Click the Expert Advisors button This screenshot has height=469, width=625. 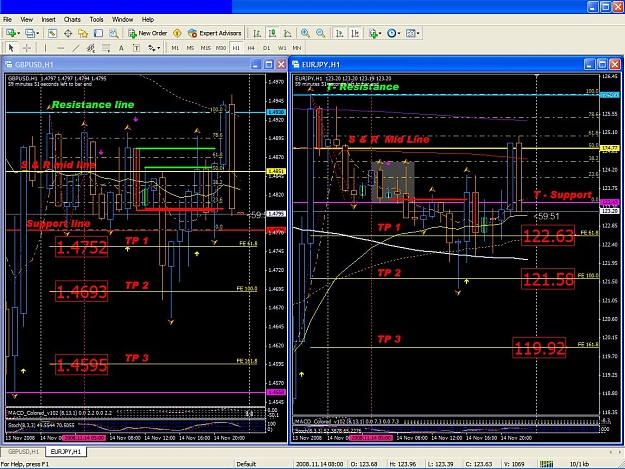[214, 33]
